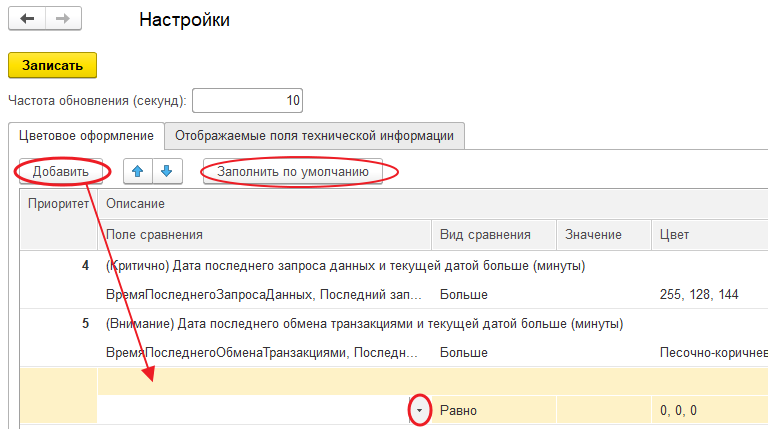Move row down with blue arrow
768x429 pixels.
tap(167, 172)
